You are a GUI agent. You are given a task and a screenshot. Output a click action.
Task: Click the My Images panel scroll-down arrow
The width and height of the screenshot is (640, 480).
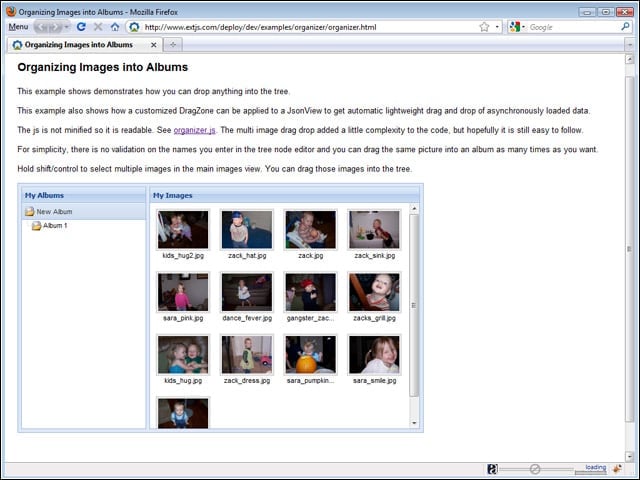414,423
